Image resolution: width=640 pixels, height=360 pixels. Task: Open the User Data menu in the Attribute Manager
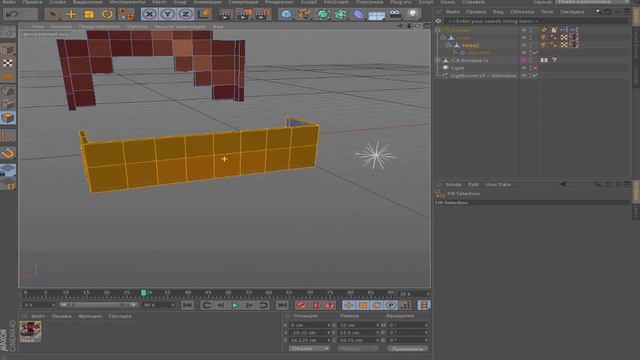click(498, 184)
